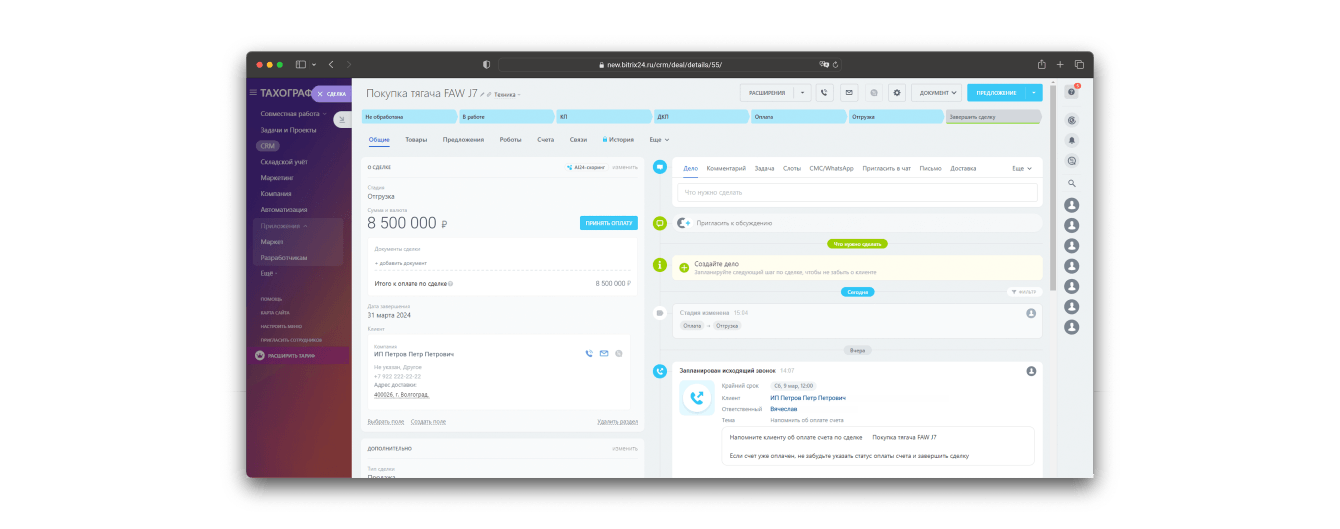The width and height of the screenshot is (1340, 529).
Task: Reload the page in address bar
Action: point(835,64)
